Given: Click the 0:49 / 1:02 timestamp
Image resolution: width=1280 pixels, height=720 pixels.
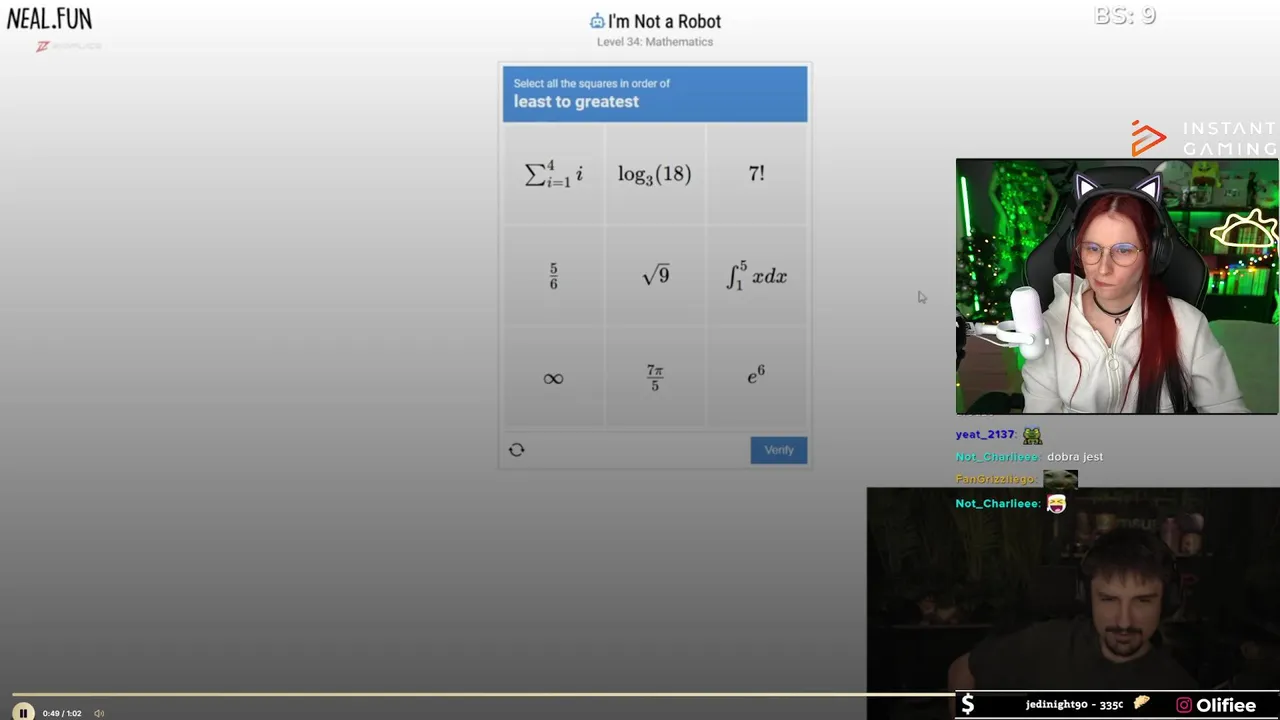Looking at the screenshot, I should pos(62,713).
